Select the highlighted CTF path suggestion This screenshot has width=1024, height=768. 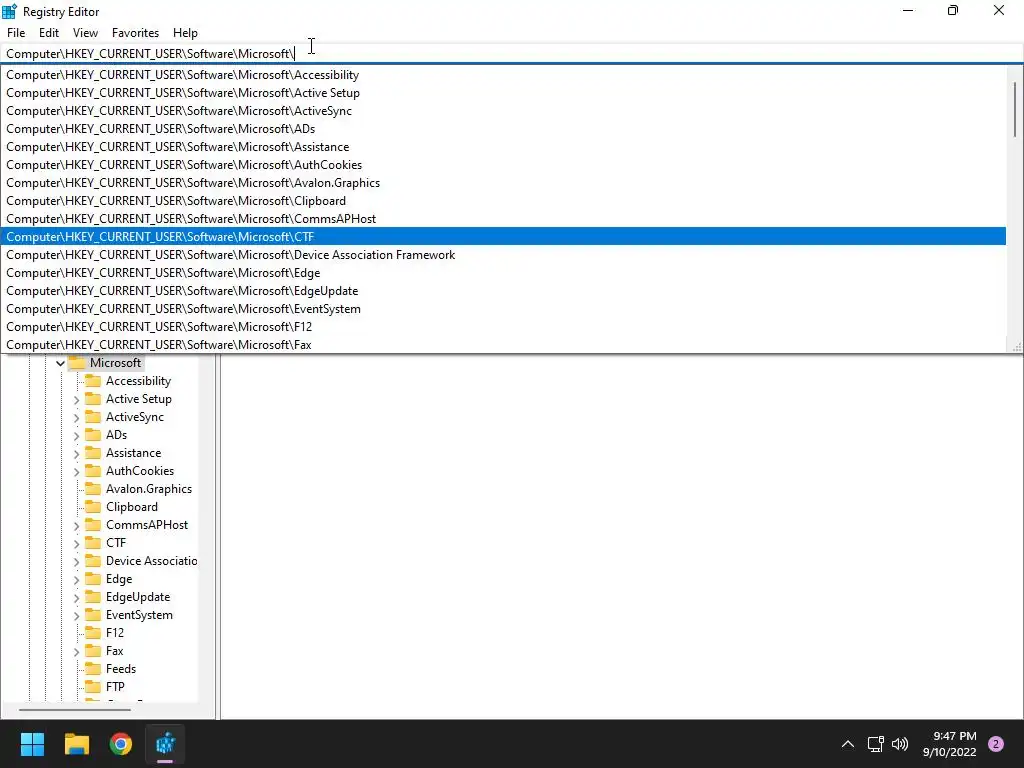pyautogui.click(x=503, y=236)
